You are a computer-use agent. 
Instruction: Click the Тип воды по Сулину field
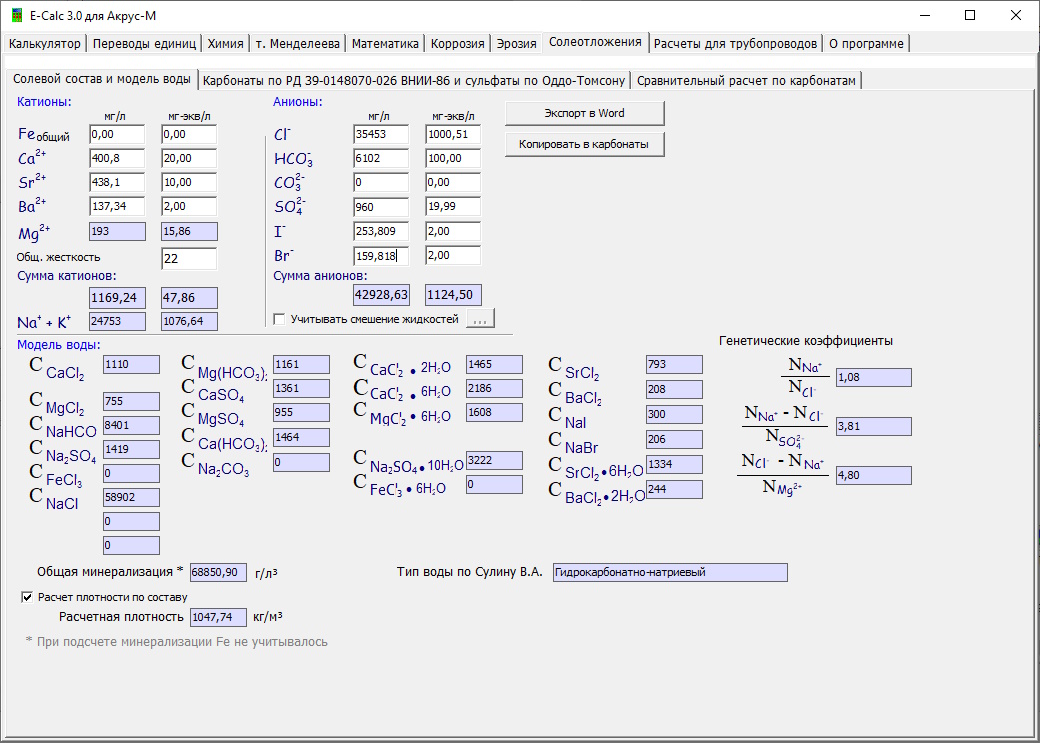669,572
